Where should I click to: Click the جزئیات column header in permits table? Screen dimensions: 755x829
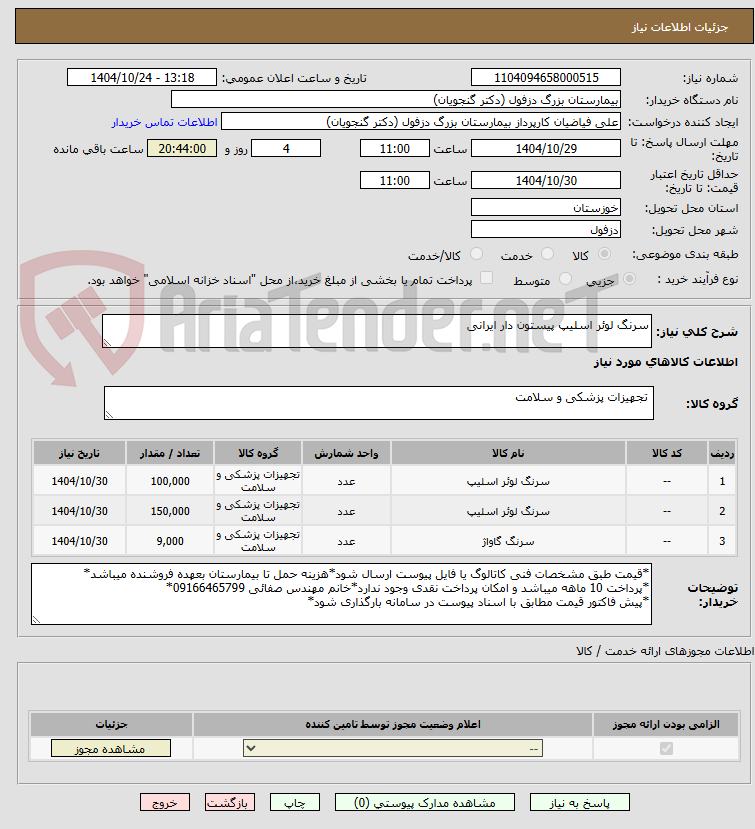pyautogui.click(x=111, y=724)
